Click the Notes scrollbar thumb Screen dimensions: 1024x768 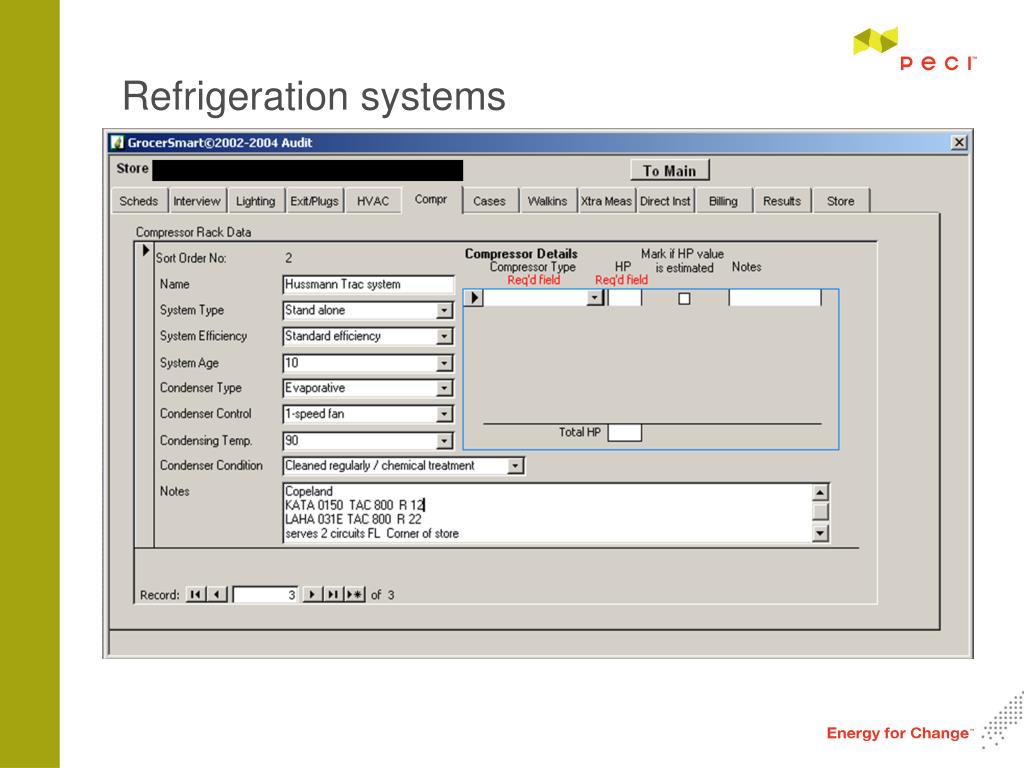point(820,511)
